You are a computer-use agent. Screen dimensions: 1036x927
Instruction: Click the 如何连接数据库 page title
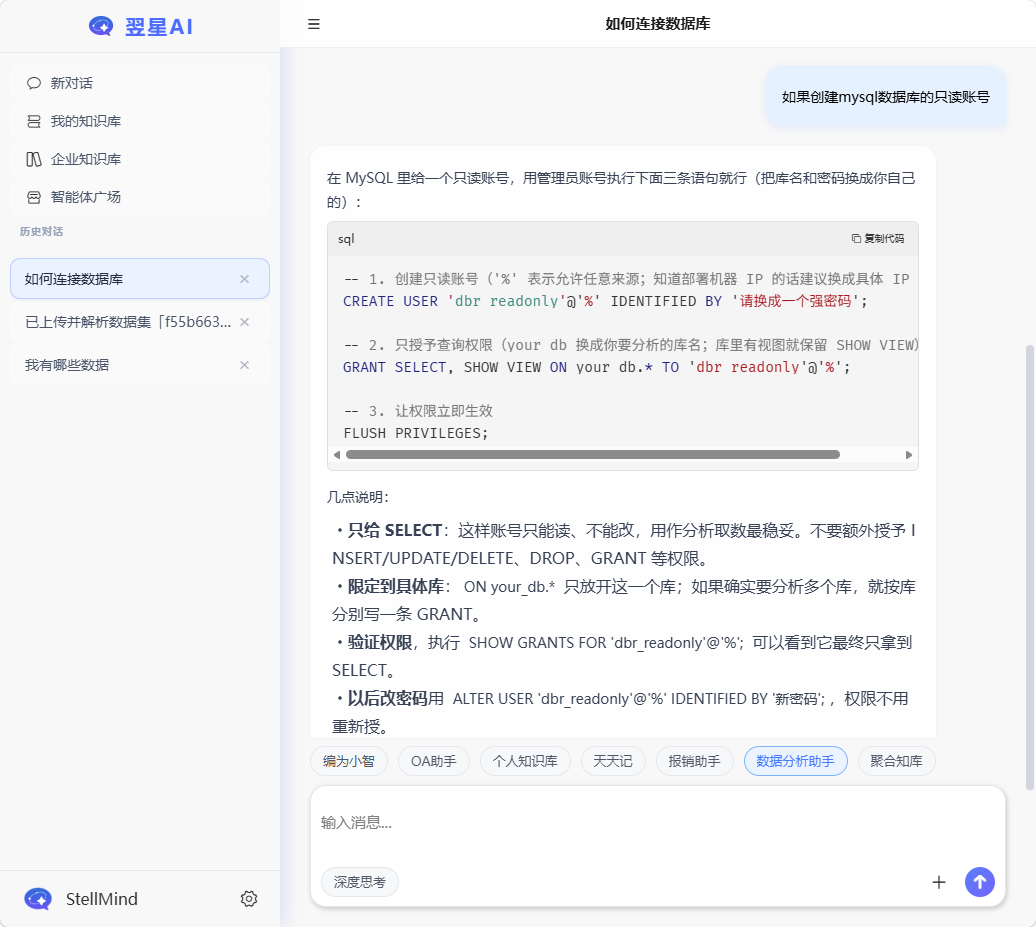click(x=657, y=24)
